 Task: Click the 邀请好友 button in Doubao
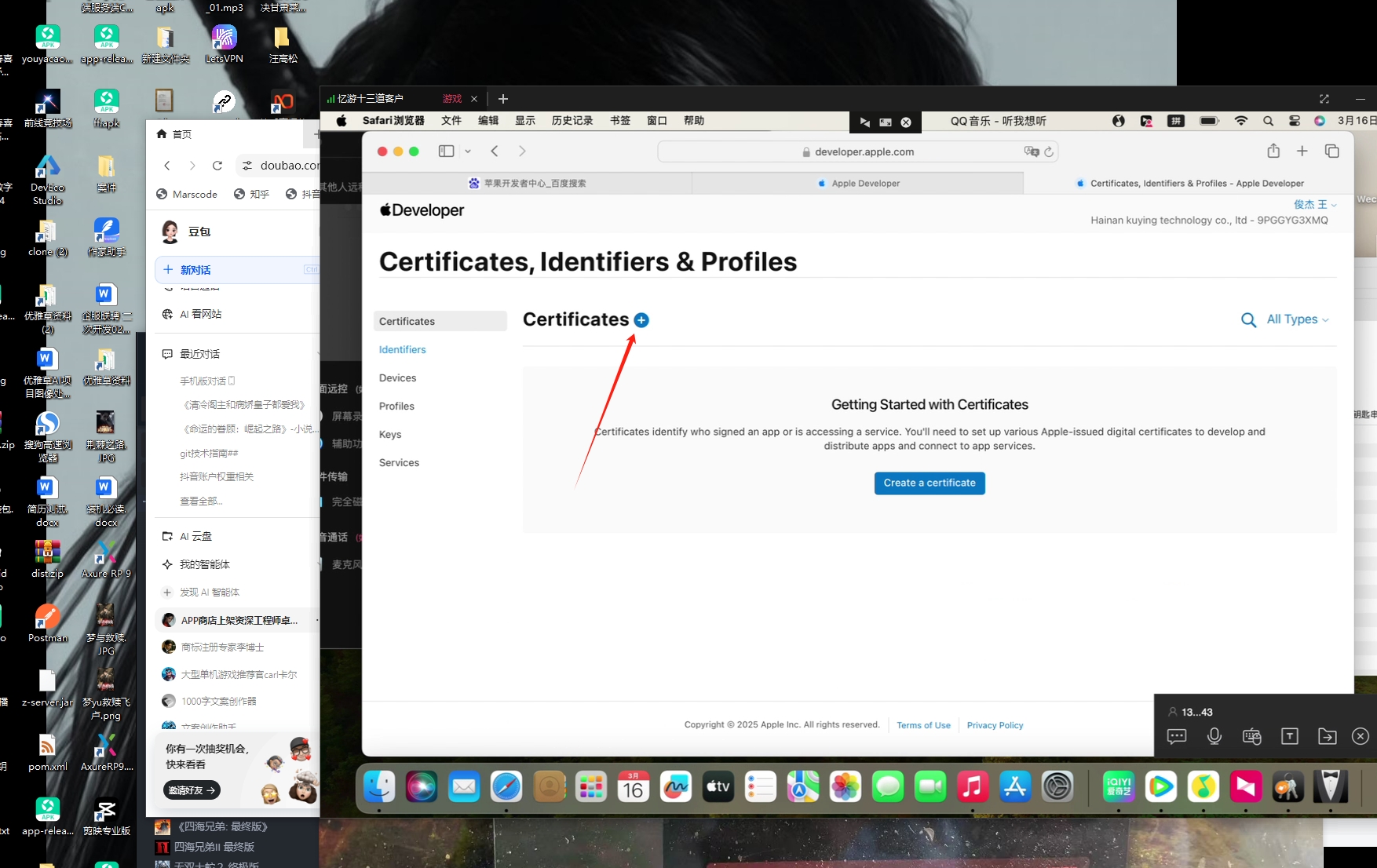click(192, 790)
